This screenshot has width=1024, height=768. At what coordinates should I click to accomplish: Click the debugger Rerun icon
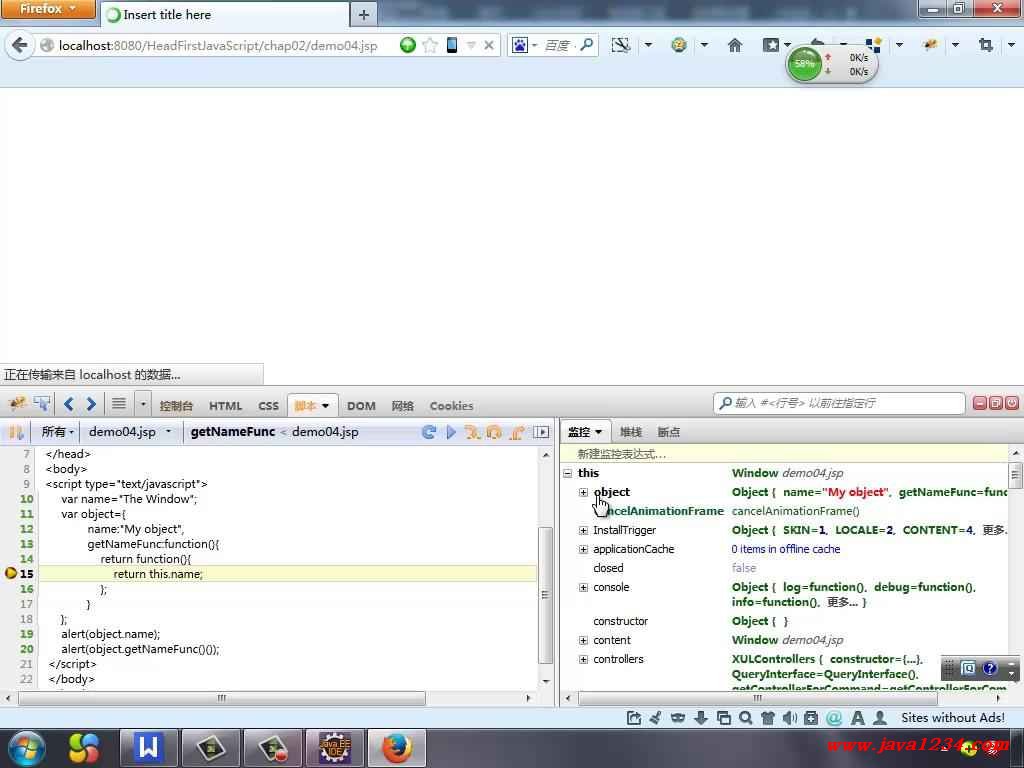429,432
